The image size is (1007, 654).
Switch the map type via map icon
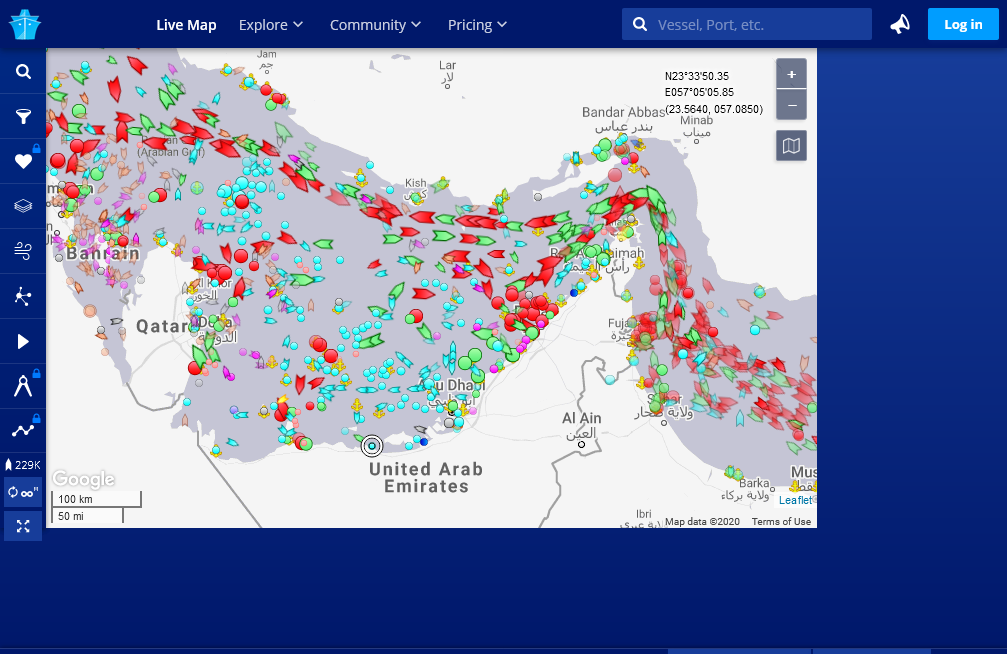pos(791,146)
